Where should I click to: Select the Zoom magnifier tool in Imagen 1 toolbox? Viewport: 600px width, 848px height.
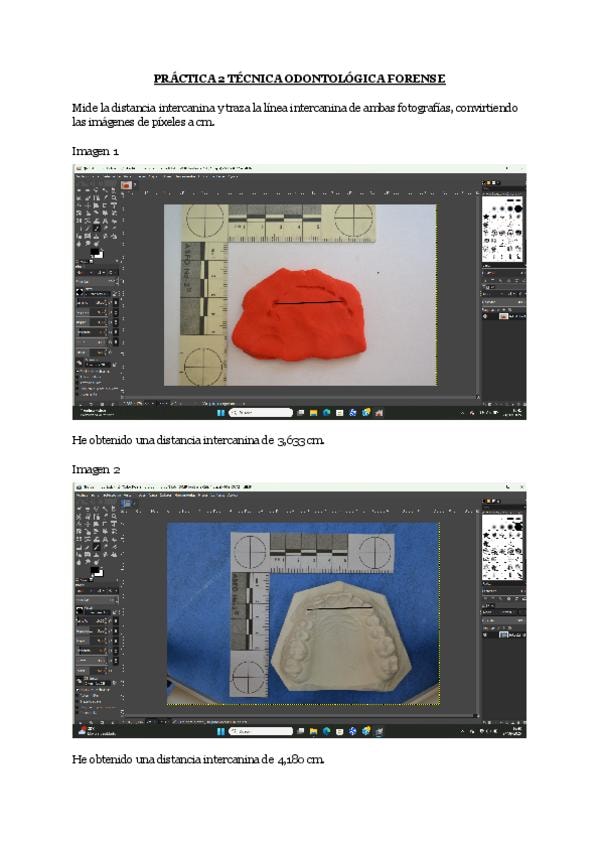[113, 198]
